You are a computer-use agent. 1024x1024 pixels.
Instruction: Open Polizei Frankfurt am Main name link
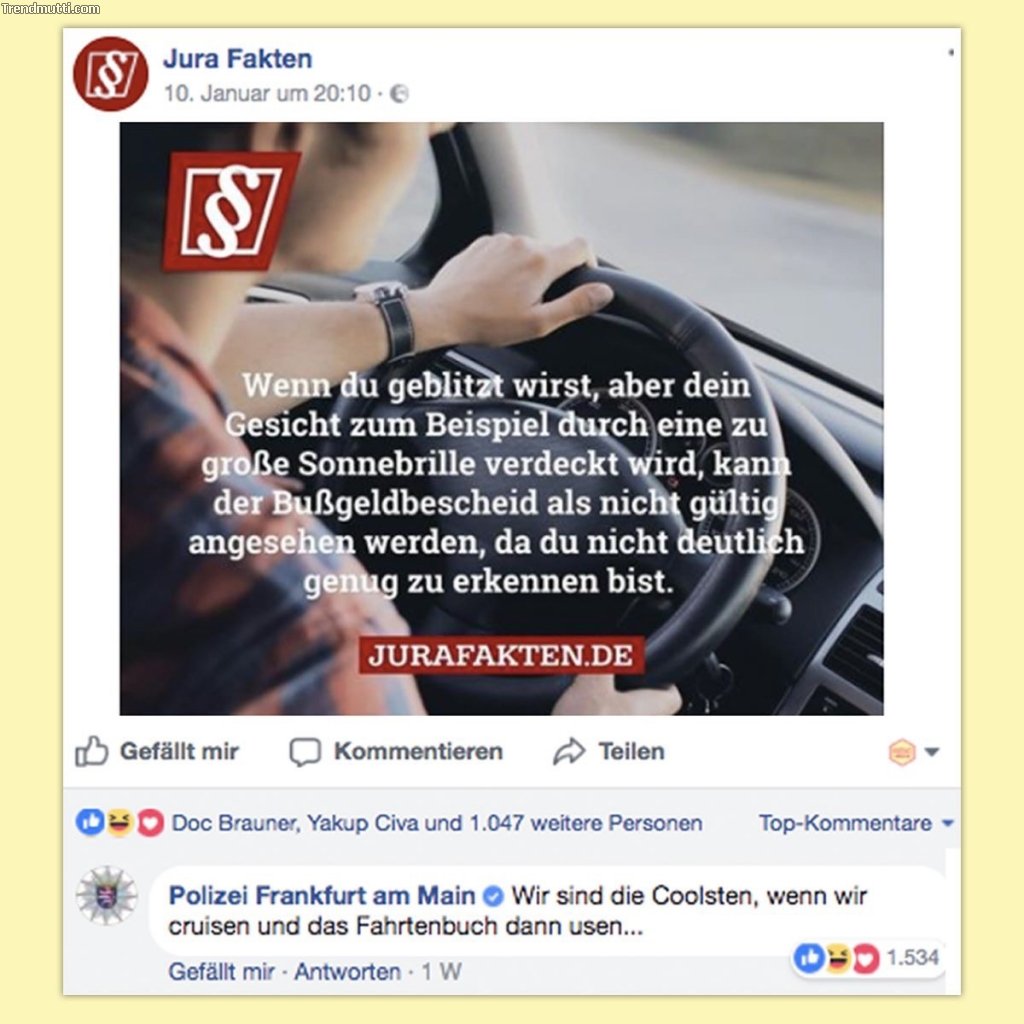[322, 895]
